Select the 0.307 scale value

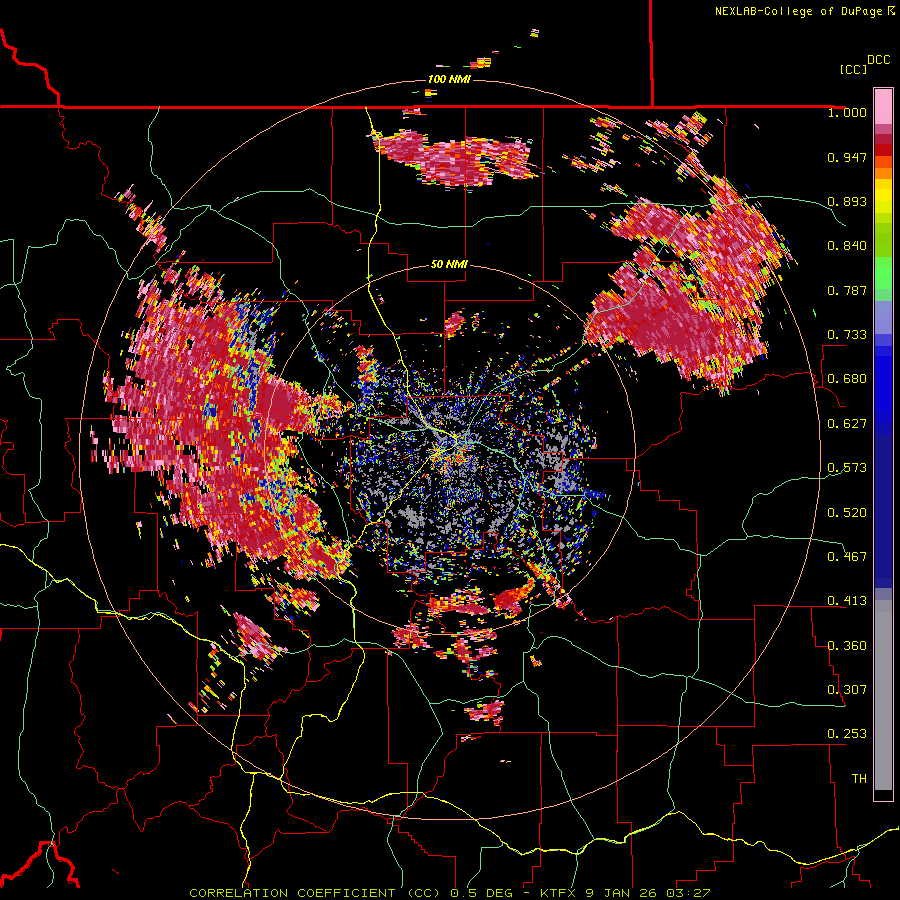tap(847, 690)
